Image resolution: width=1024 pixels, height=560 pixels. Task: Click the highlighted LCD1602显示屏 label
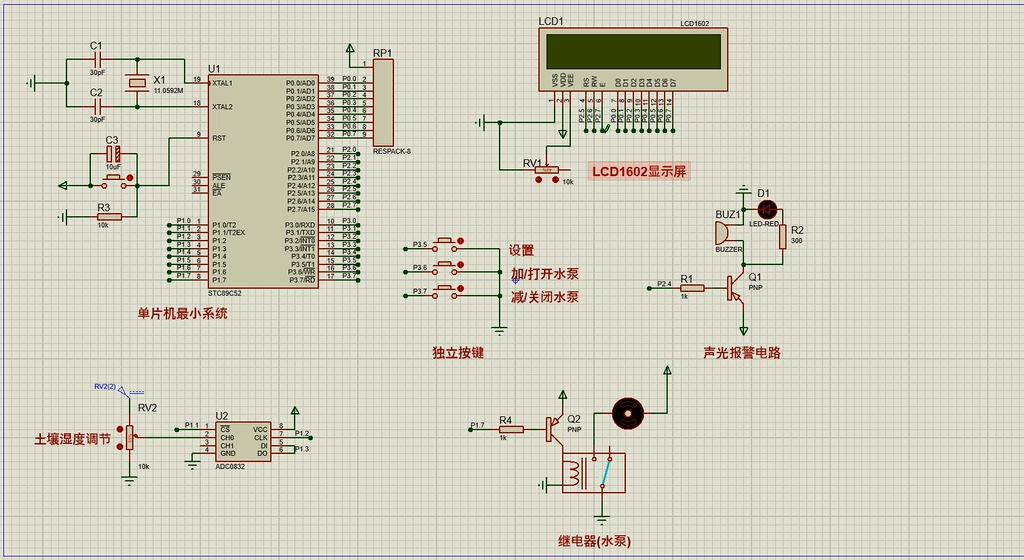pos(639,172)
